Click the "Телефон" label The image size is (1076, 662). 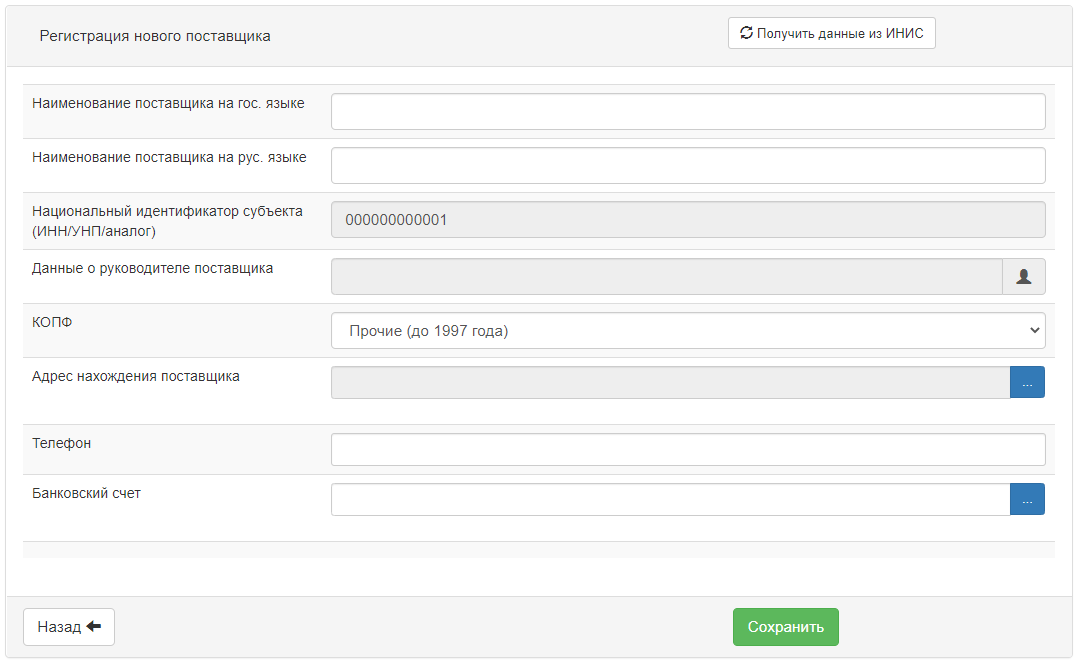[x=62, y=443]
